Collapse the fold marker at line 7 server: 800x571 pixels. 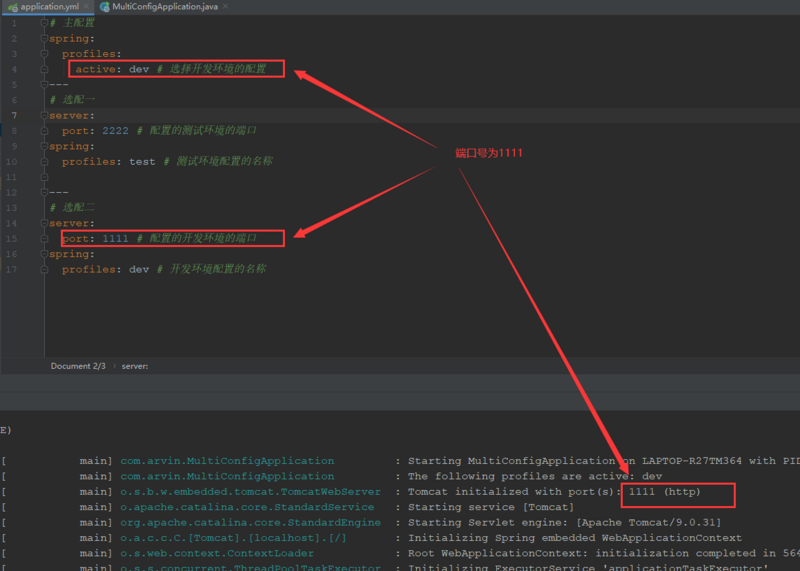(x=44, y=116)
